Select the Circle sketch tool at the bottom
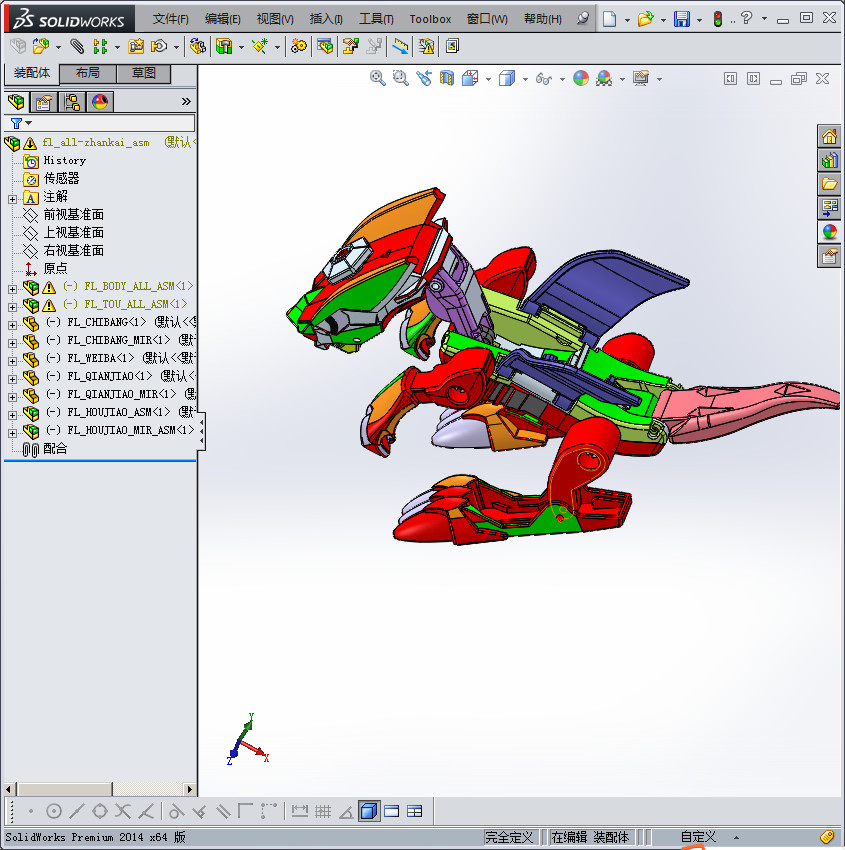Image resolution: width=845 pixels, height=850 pixels. click(x=54, y=811)
